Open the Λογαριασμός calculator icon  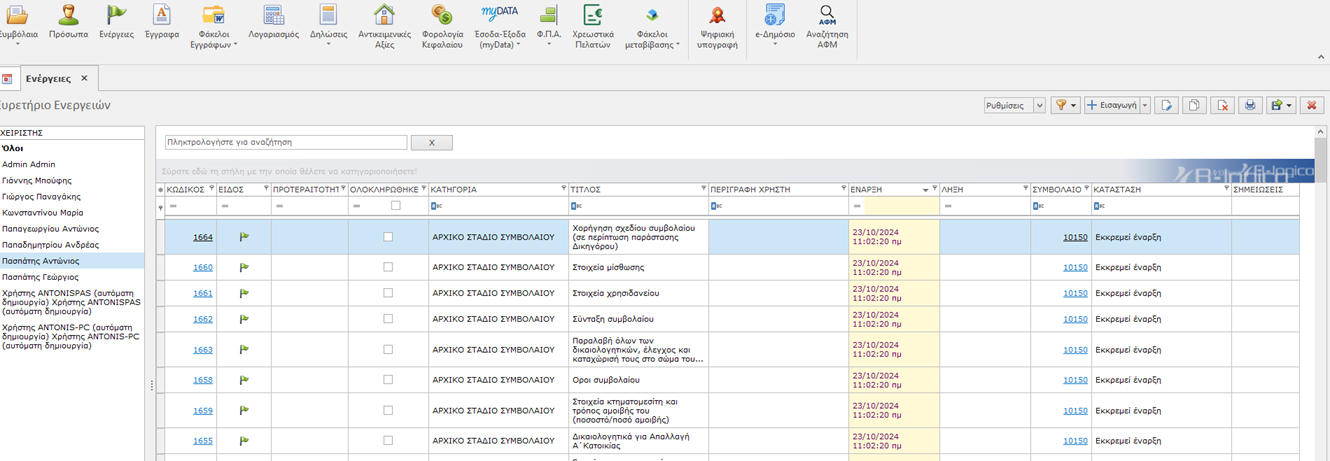(x=273, y=22)
